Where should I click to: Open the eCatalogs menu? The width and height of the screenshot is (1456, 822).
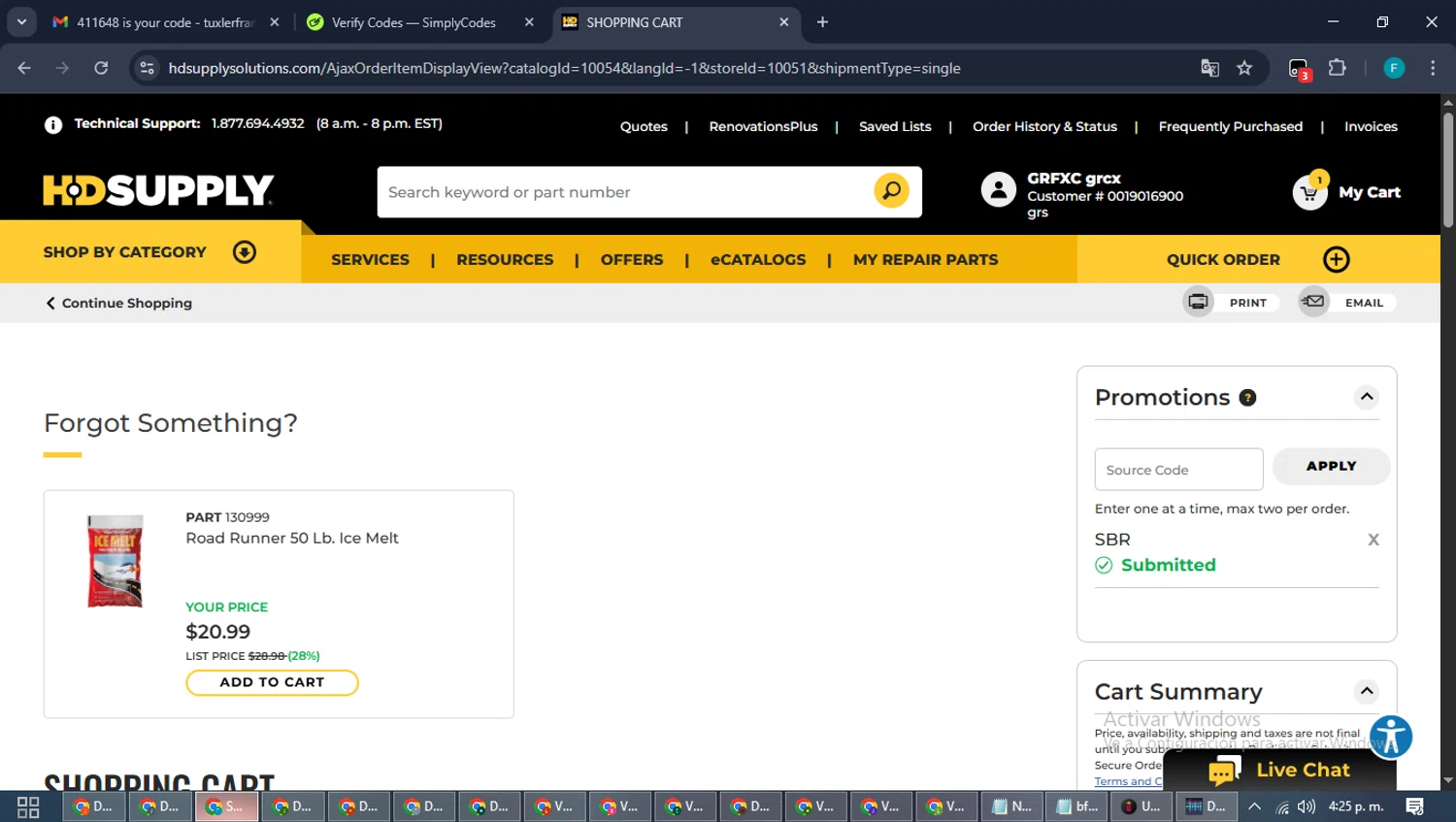pyautogui.click(x=758, y=260)
